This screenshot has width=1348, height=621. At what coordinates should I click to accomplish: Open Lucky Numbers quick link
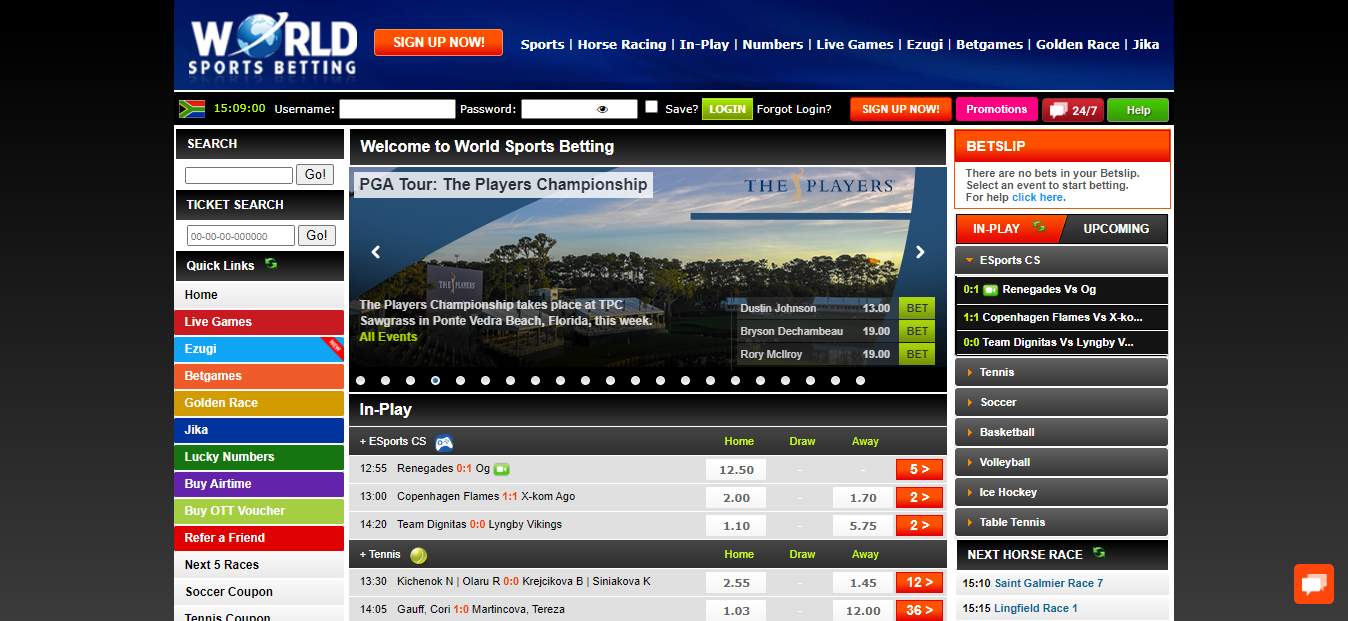[259, 457]
